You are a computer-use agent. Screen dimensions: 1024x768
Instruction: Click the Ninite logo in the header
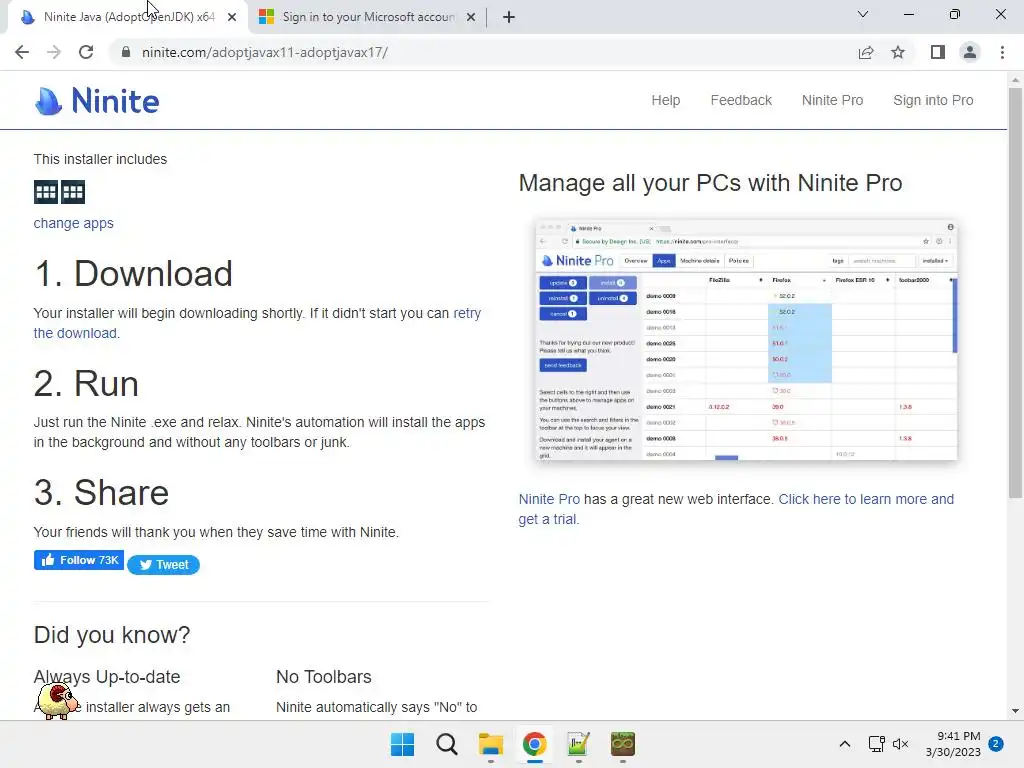97,101
